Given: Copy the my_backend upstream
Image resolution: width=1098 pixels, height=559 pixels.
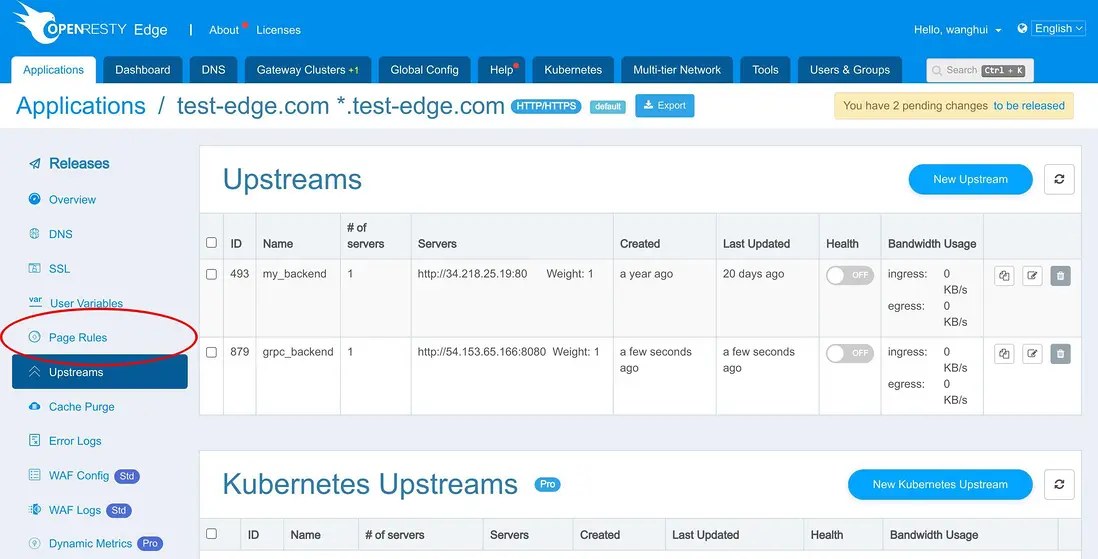Looking at the screenshot, I should tap(1004, 275).
